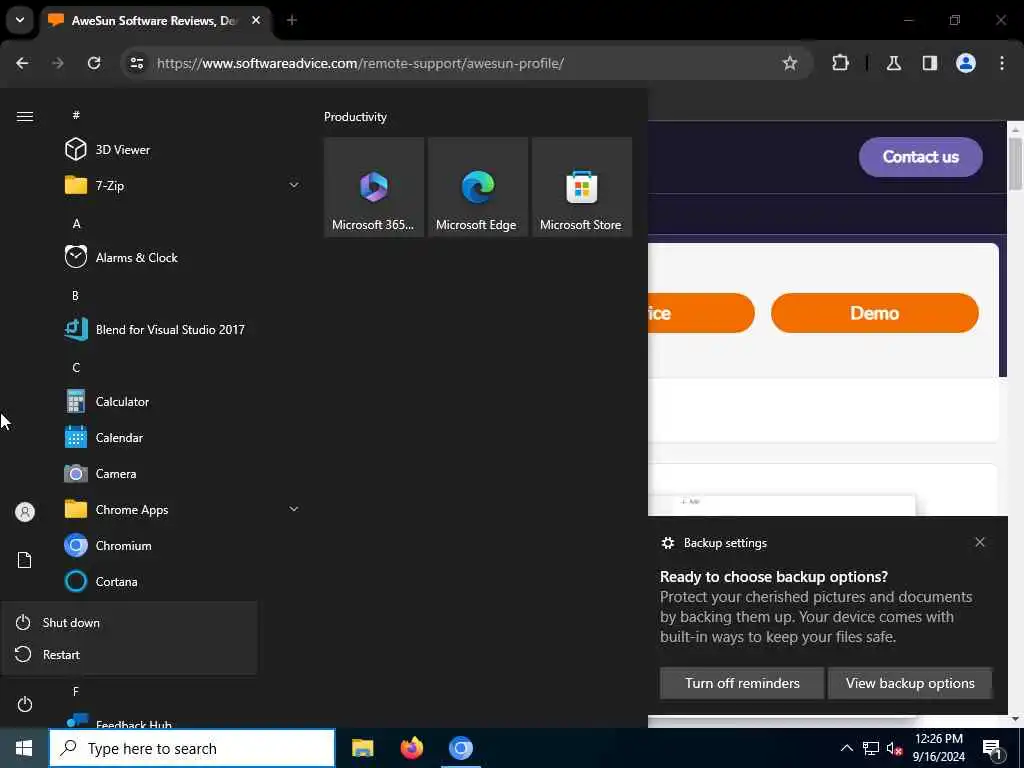Reload the current page
Image resolution: width=1024 pixels, height=768 pixels.
coord(94,63)
